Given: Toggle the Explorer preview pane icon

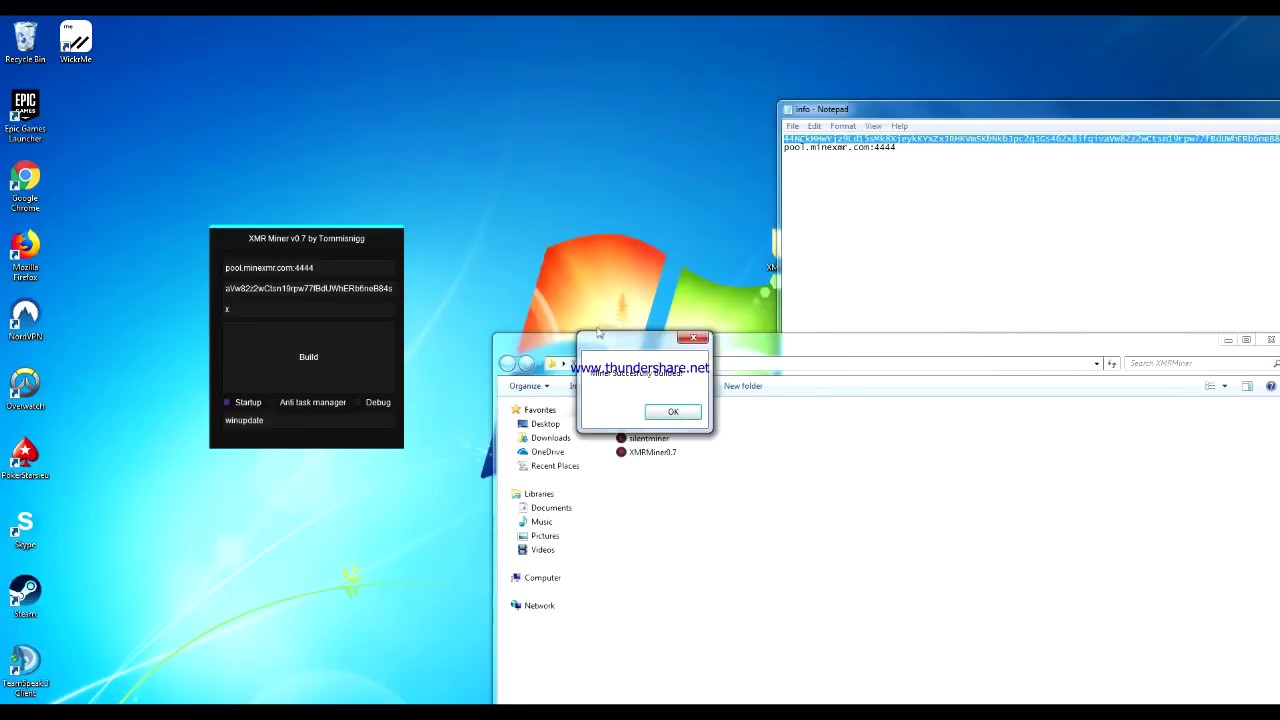Looking at the screenshot, I should pos(1247,386).
